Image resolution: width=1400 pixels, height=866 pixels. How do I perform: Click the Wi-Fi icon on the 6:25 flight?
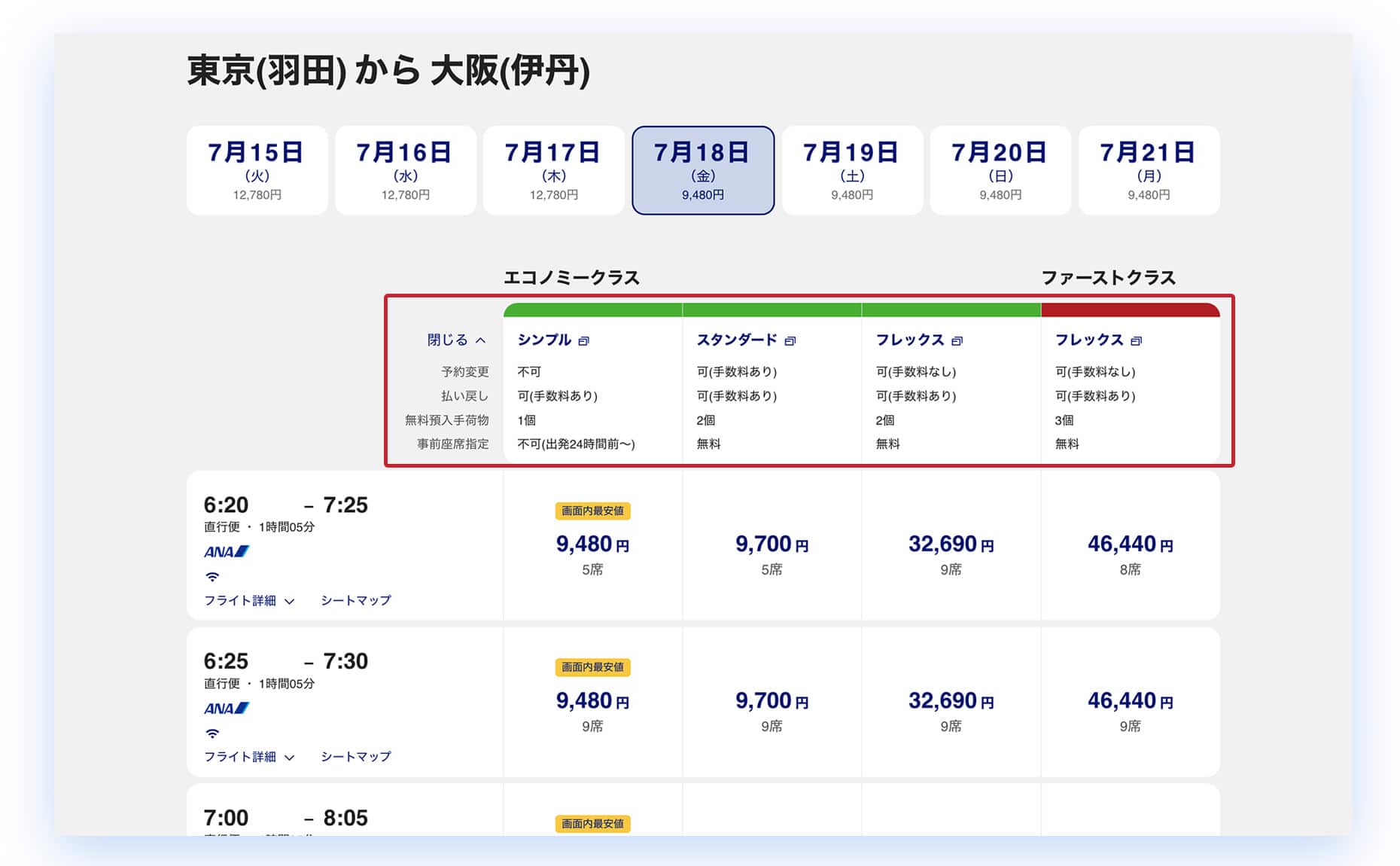click(212, 733)
